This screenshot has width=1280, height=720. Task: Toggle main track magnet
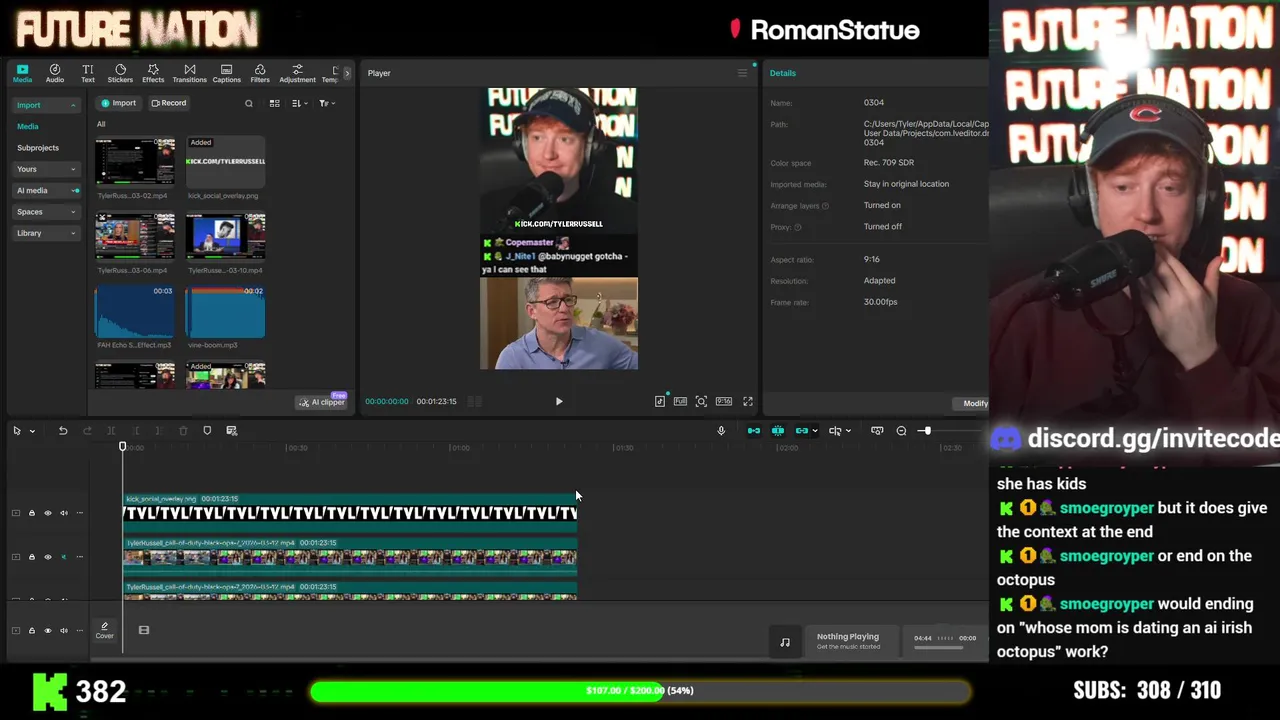coord(754,431)
